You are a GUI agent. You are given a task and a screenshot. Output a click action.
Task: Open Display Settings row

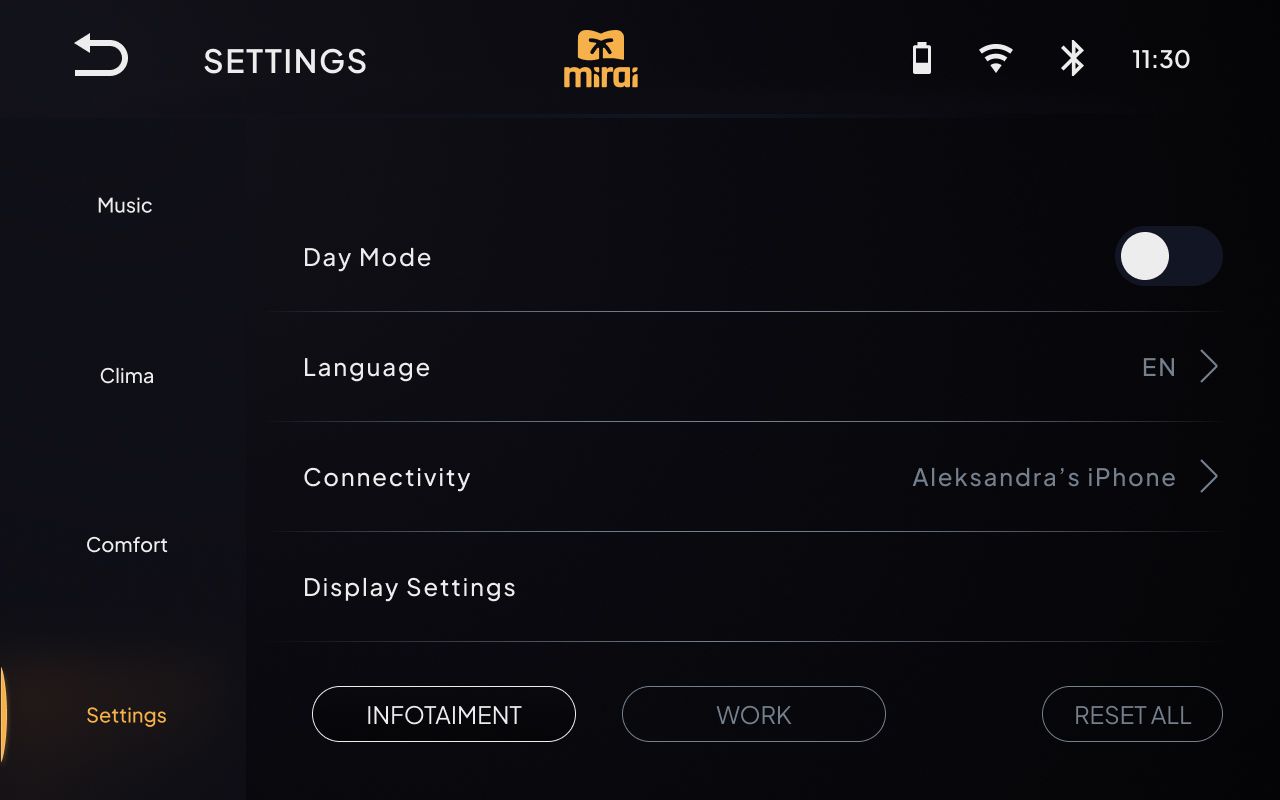coord(745,587)
